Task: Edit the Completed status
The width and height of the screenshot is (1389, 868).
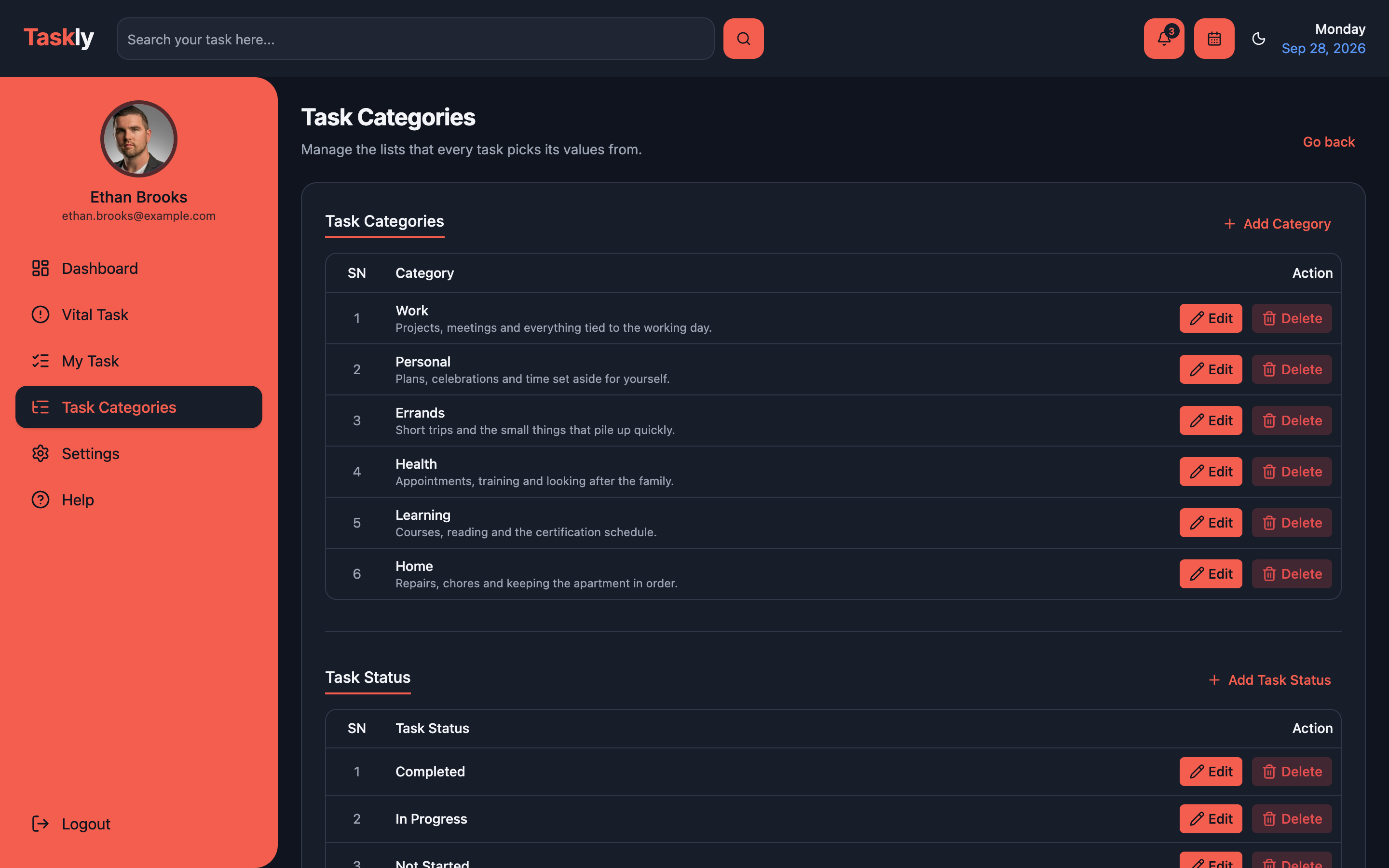Action: [1211, 772]
